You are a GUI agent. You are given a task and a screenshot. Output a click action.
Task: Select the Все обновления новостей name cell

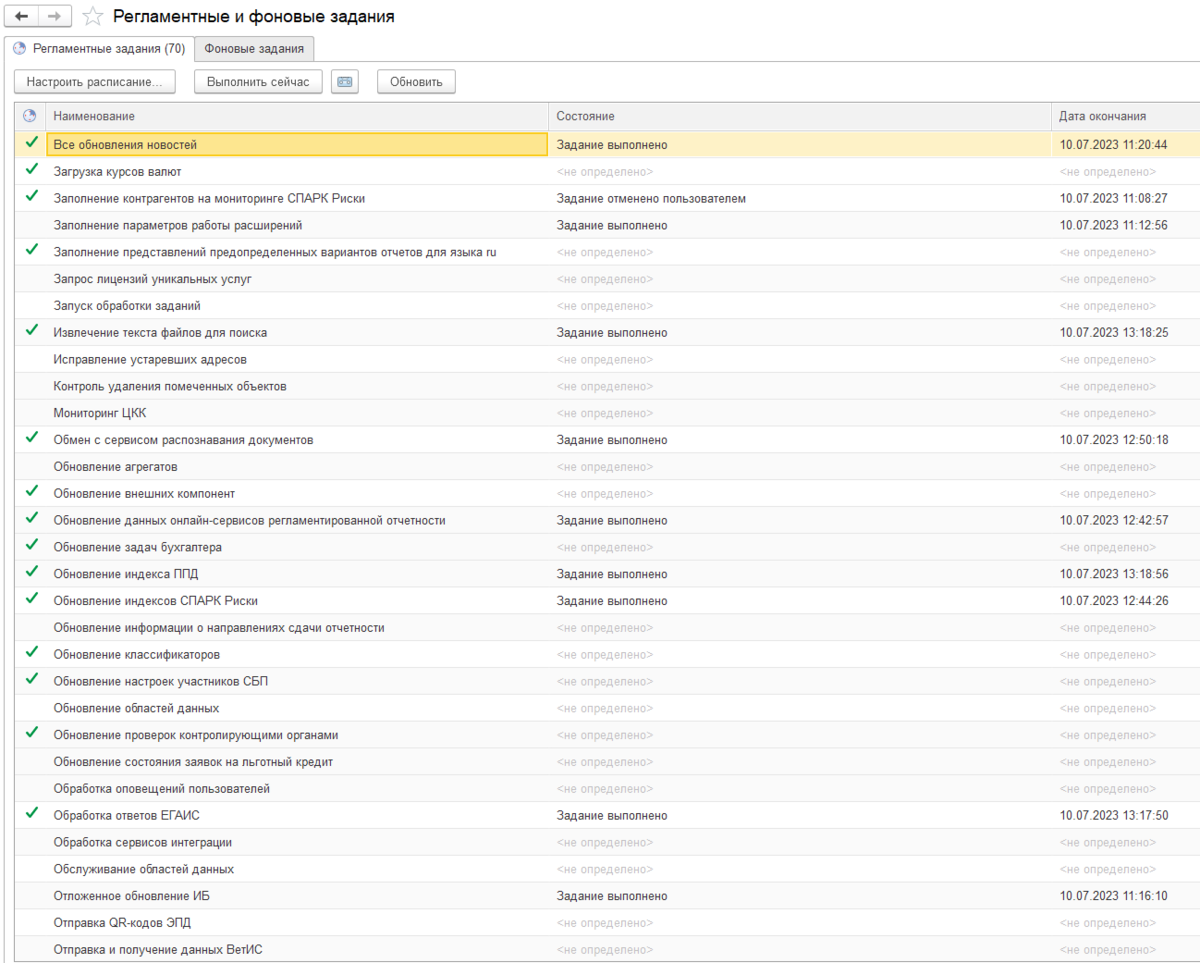coord(297,145)
